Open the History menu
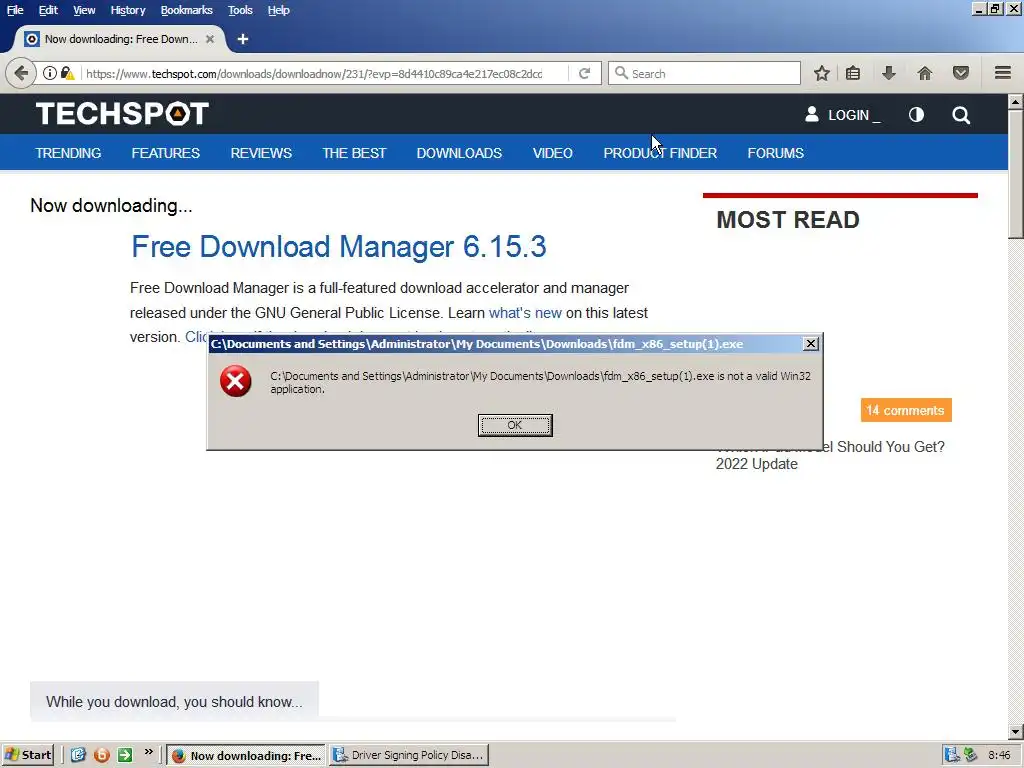The height and width of the screenshot is (768, 1024). click(x=128, y=10)
